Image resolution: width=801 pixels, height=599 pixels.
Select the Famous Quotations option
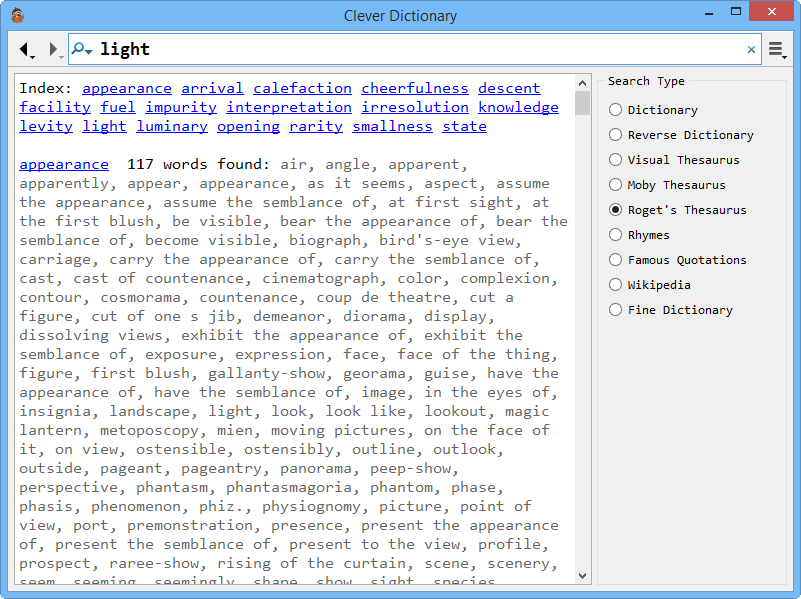pyautogui.click(x=678, y=260)
